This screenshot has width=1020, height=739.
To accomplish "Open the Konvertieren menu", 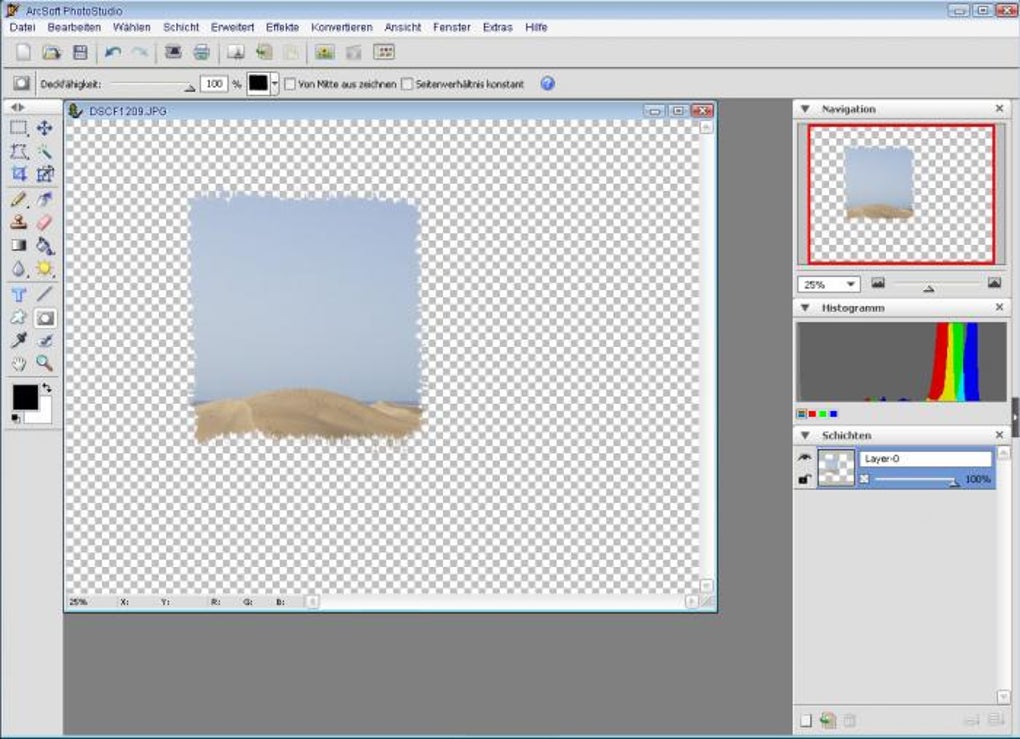I will coord(342,27).
